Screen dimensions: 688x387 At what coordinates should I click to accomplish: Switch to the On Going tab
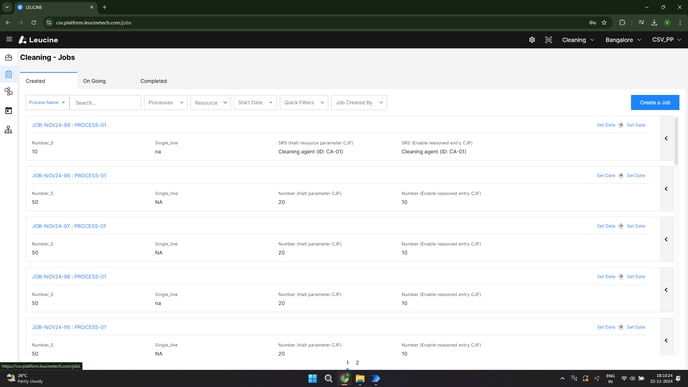click(94, 81)
